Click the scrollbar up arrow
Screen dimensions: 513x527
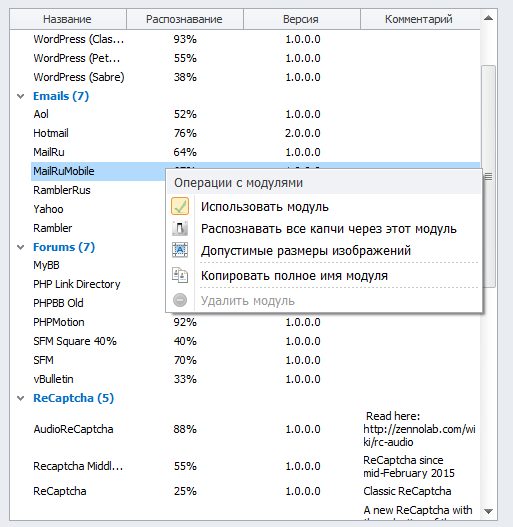tap(488, 18)
